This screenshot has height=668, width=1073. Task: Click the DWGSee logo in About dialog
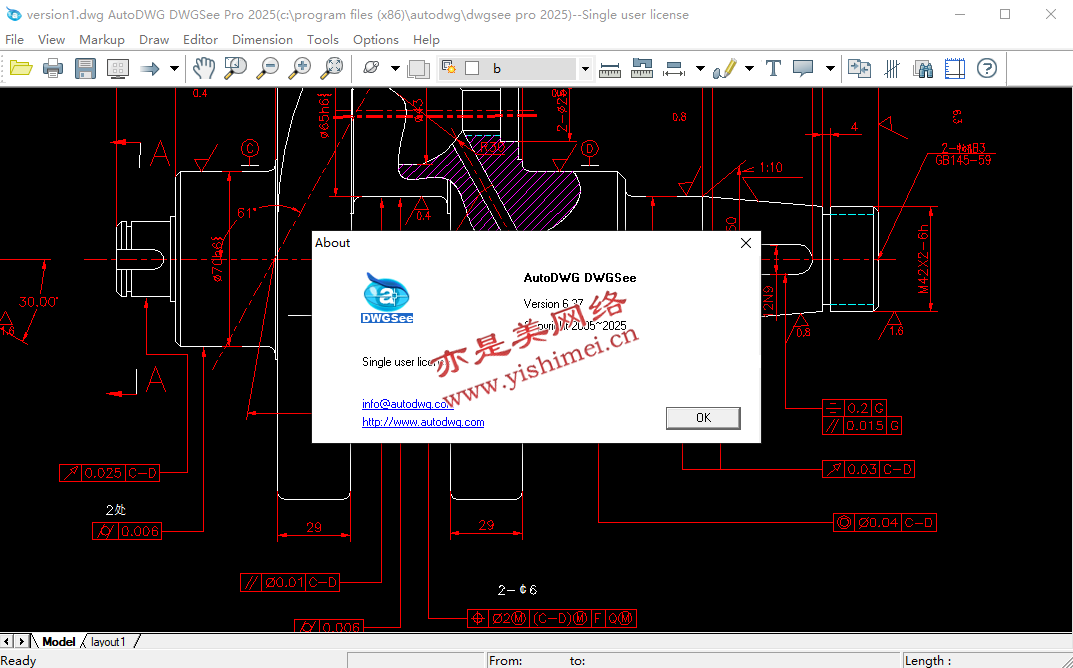click(x=387, y=298)
